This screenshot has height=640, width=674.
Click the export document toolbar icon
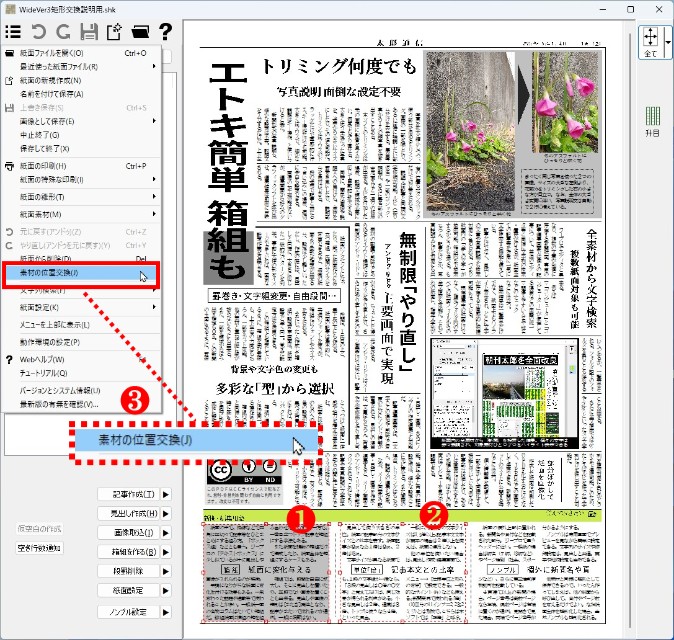pyautogui.click(x=114, y=32)
